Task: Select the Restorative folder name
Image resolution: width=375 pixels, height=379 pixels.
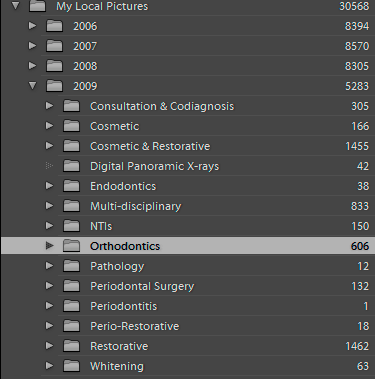Action: click(x=119, y=346)
